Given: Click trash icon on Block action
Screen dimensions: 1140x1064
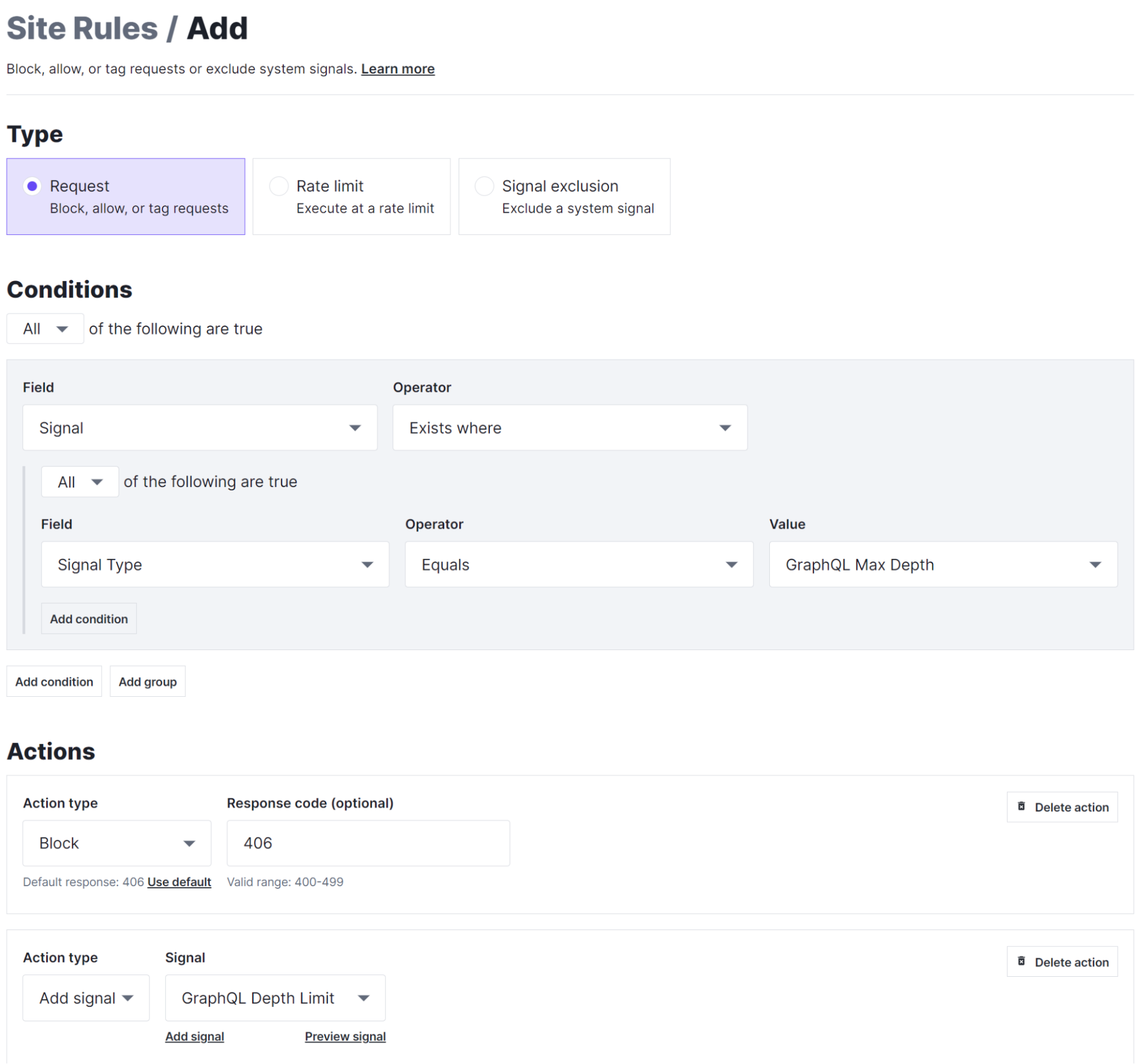Looking at the screenshot, I should click(x=1021, y=807).
